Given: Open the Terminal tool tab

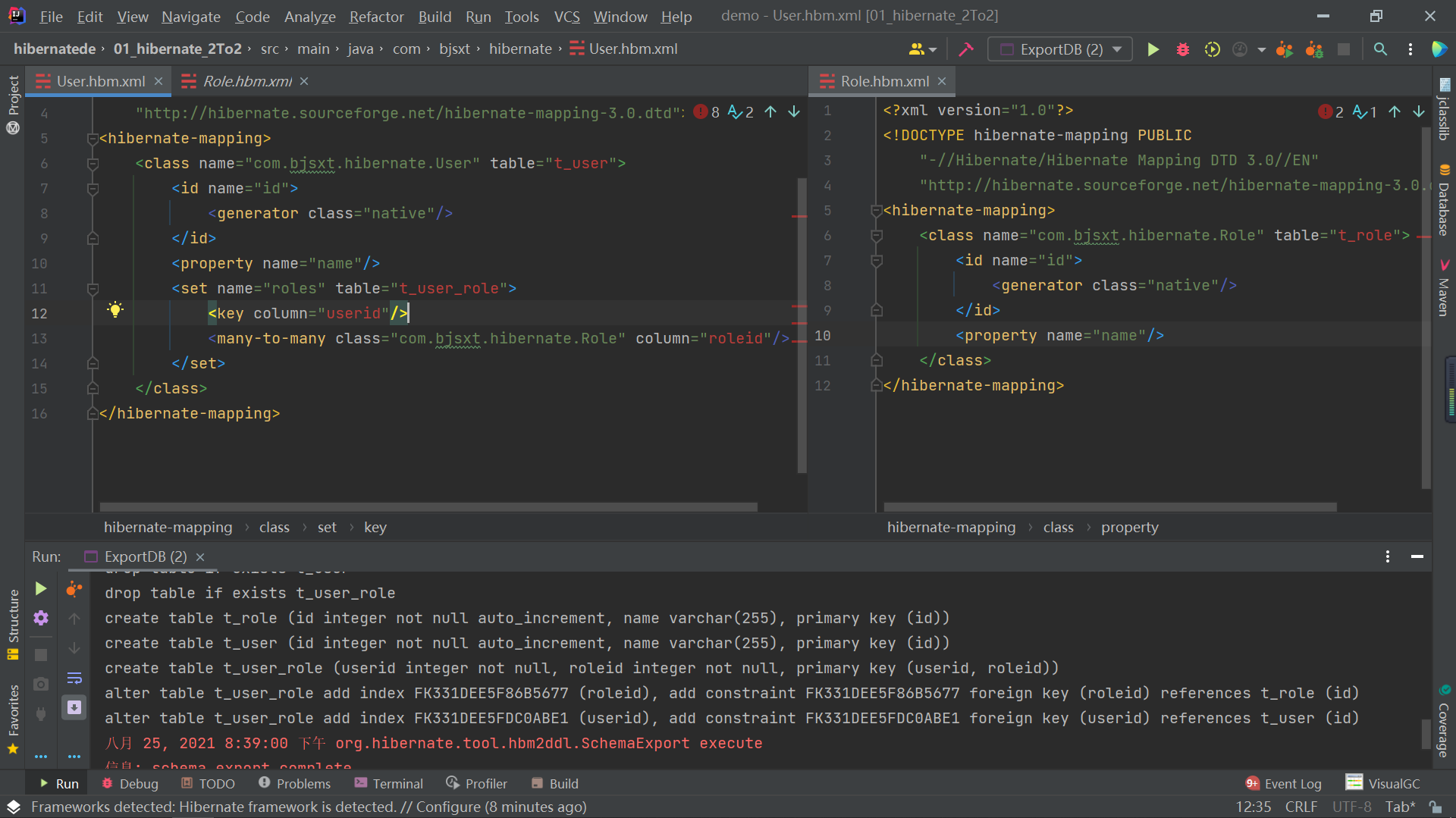Looking at the screenshot, I should click(388, 783).
